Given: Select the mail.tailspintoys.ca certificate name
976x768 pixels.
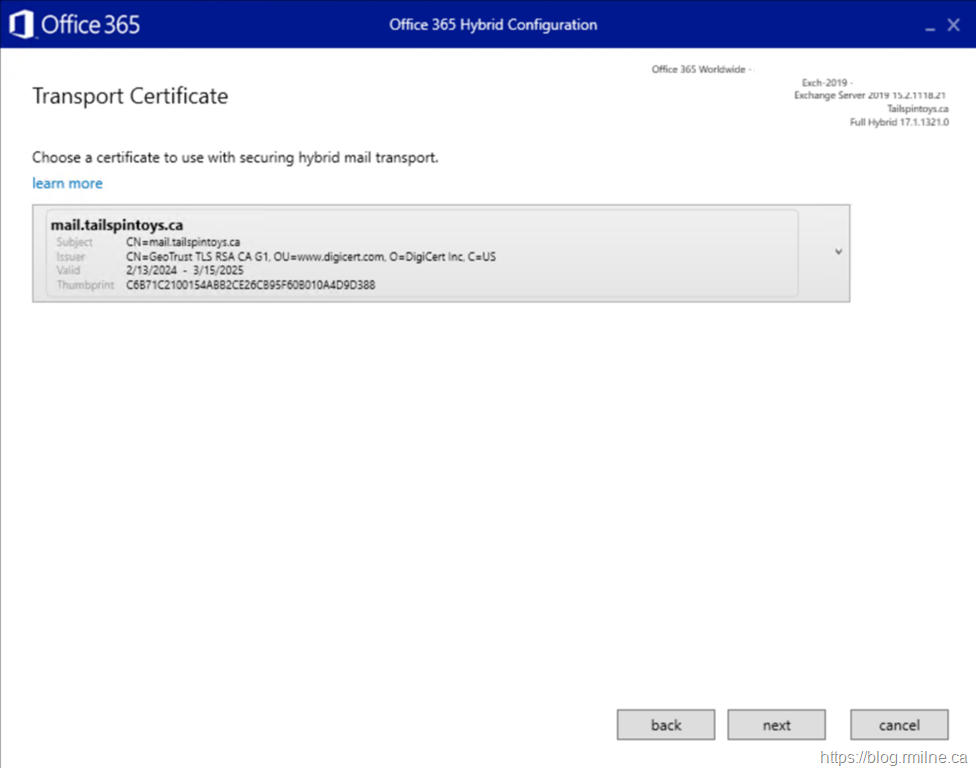Looking at the screenshot, I should tap(117, 225).
